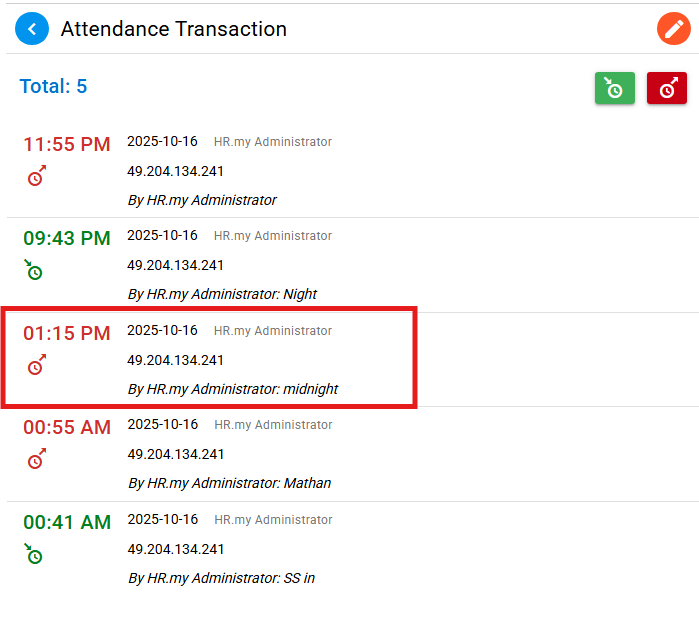Click the blue back arrow button

[x=32, y=29]
